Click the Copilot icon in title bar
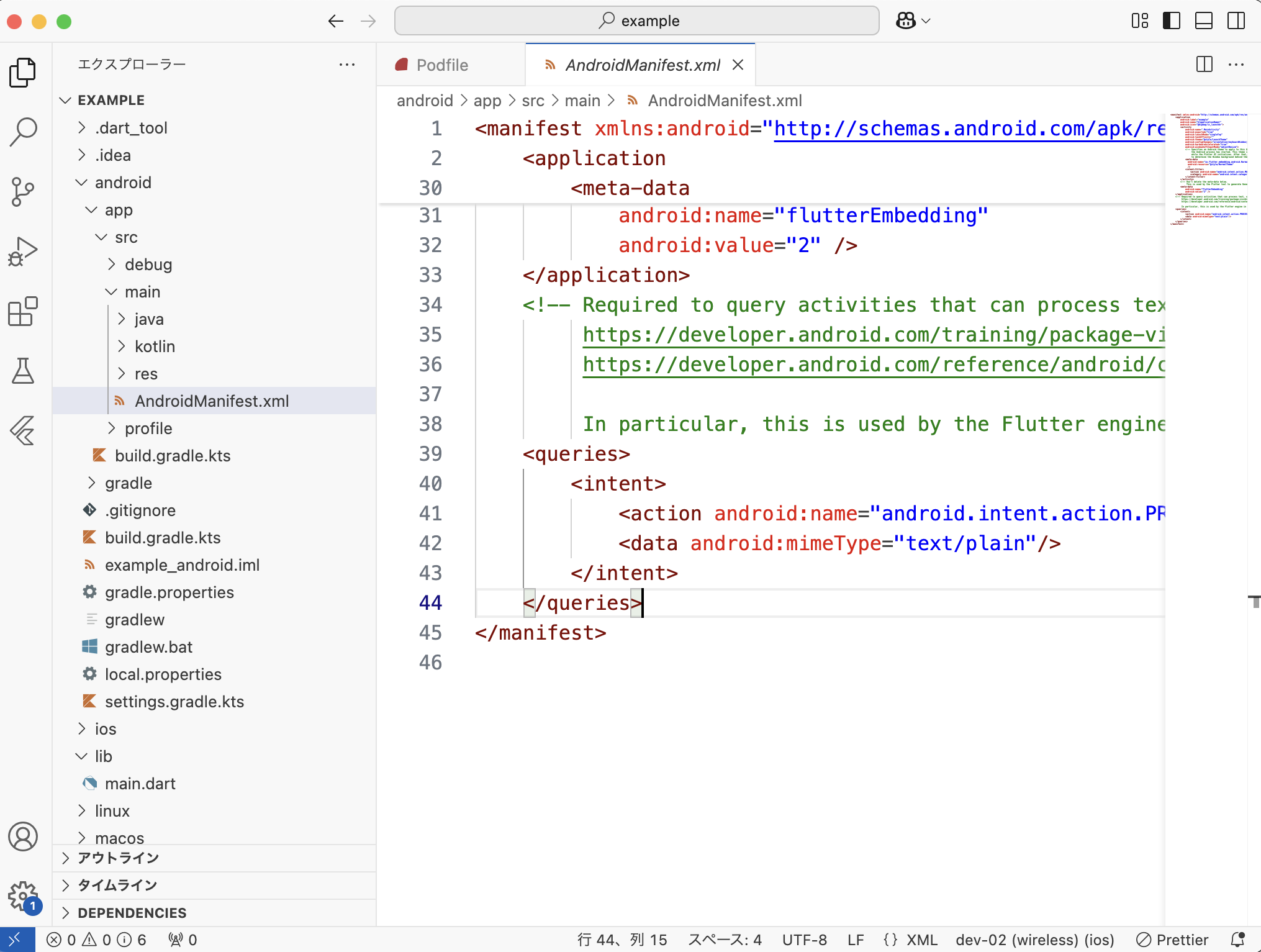This screenshot has width=1261, height=952. coord(906,21)
